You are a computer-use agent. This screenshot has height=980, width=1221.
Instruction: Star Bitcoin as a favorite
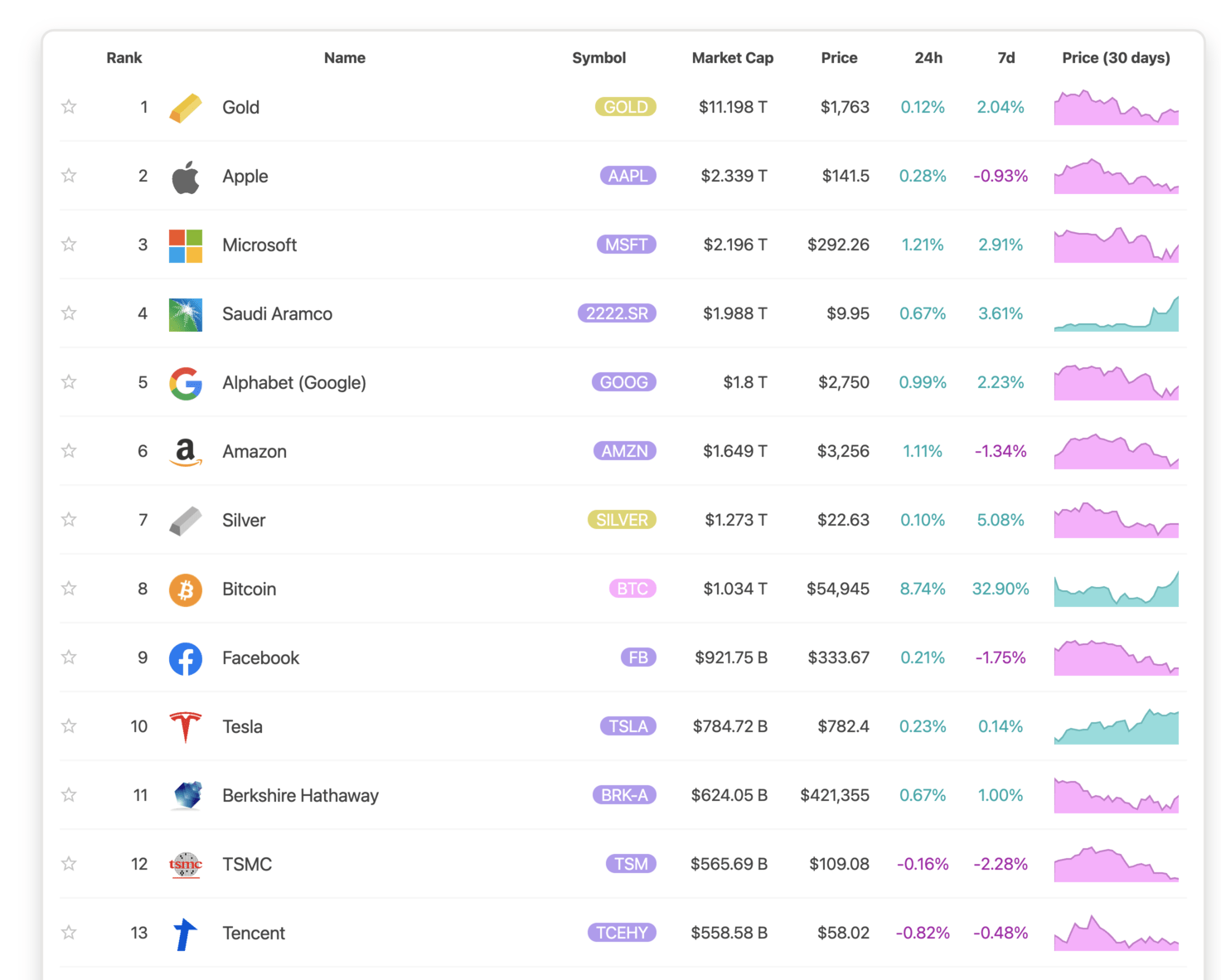(69, 589)
